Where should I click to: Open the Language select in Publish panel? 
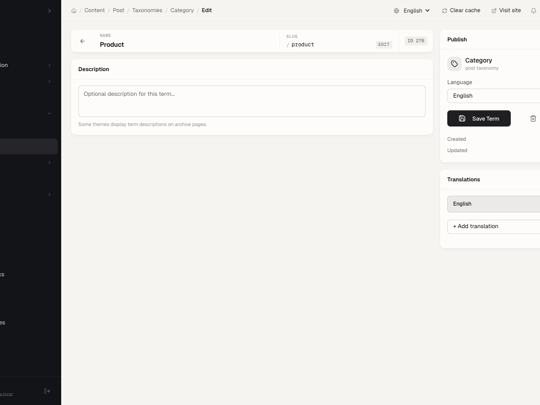[x=494, y=96]
